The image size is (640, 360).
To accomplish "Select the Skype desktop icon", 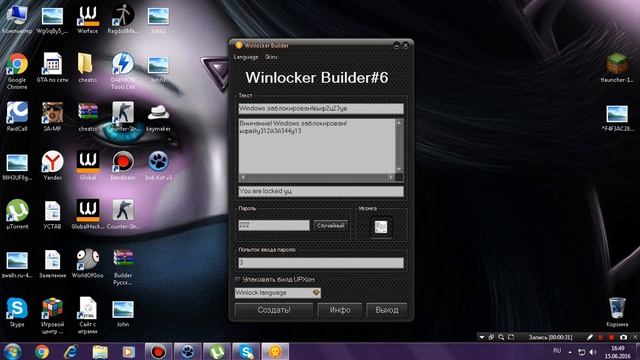I will (17, 312).
